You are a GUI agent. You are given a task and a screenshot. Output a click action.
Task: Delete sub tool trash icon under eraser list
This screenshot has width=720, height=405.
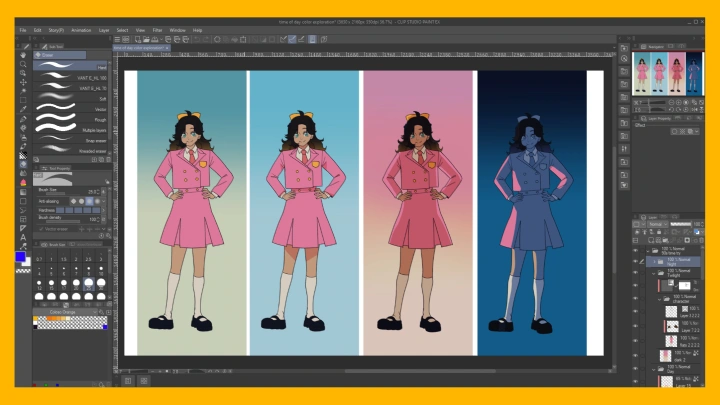tap(108, 160)
